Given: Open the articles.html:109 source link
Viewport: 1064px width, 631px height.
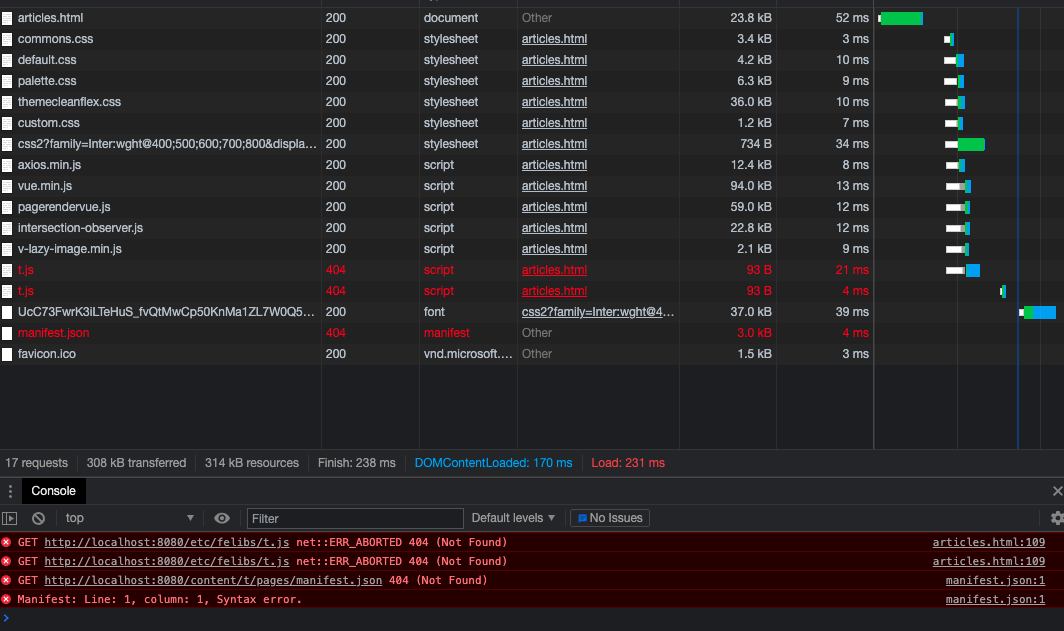Looking at the screenshot, I should click(989, 542).
